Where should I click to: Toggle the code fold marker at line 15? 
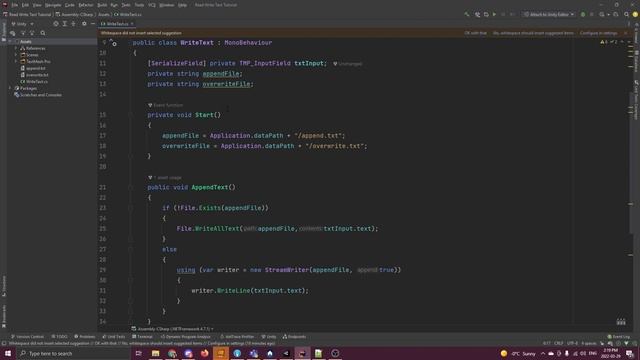[x=131, y=115]
